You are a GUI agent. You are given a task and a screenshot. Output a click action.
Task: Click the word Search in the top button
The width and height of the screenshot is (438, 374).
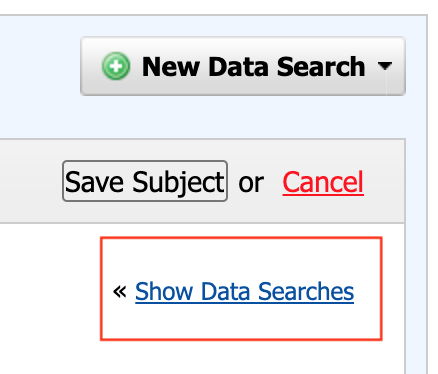click(321, 67)
